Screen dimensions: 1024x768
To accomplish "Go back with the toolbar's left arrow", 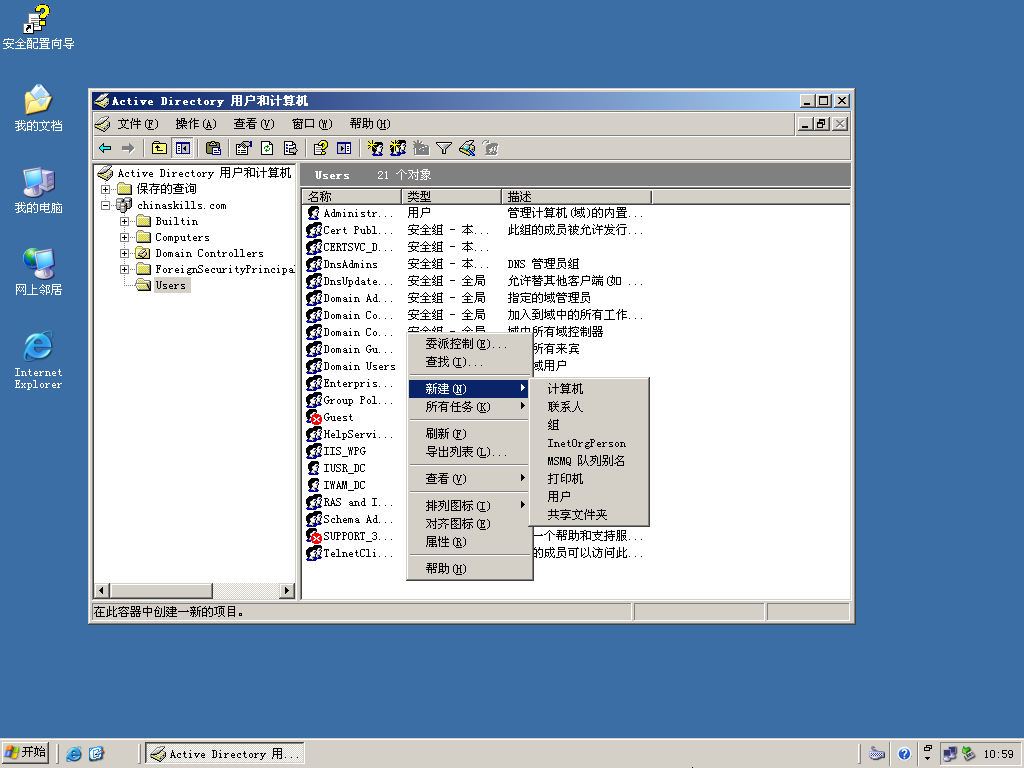I will (105, 148).
